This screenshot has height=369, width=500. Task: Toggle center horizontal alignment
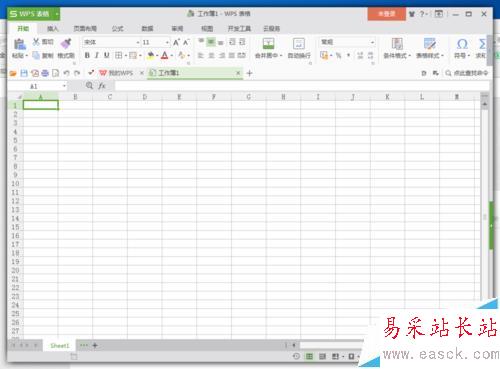(x=211, y=55)
